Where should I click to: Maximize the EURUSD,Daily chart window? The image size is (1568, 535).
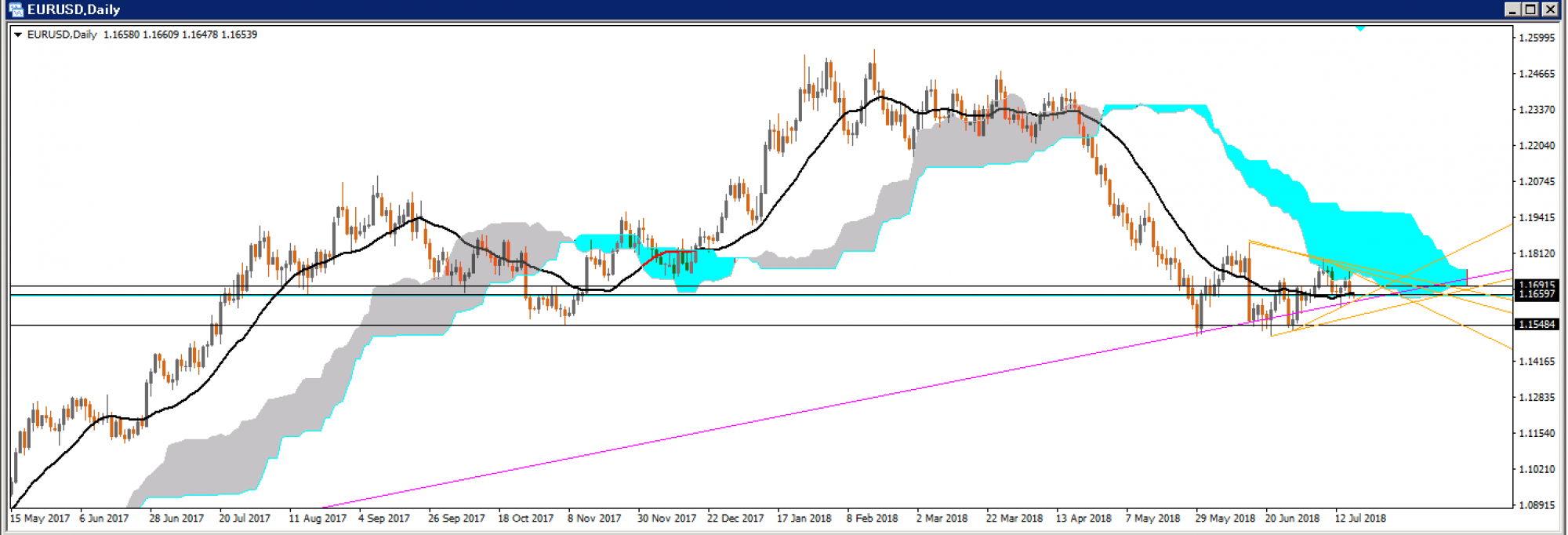pyautogui.click(x=1531, y=9)
